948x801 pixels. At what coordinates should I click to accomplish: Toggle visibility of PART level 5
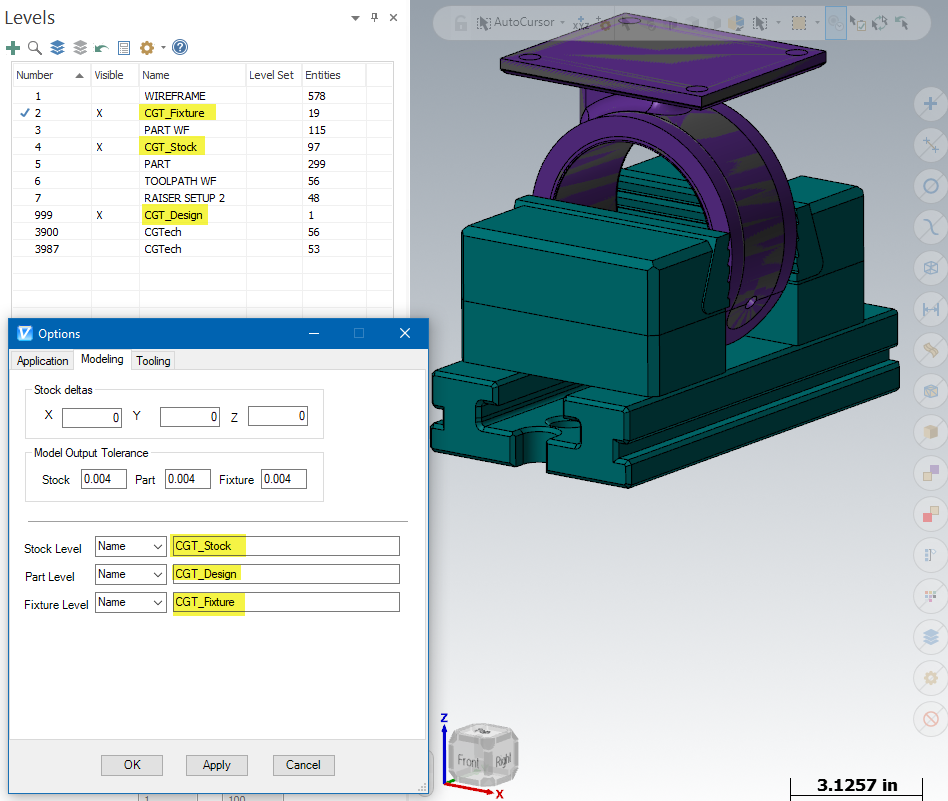(115, 164)
